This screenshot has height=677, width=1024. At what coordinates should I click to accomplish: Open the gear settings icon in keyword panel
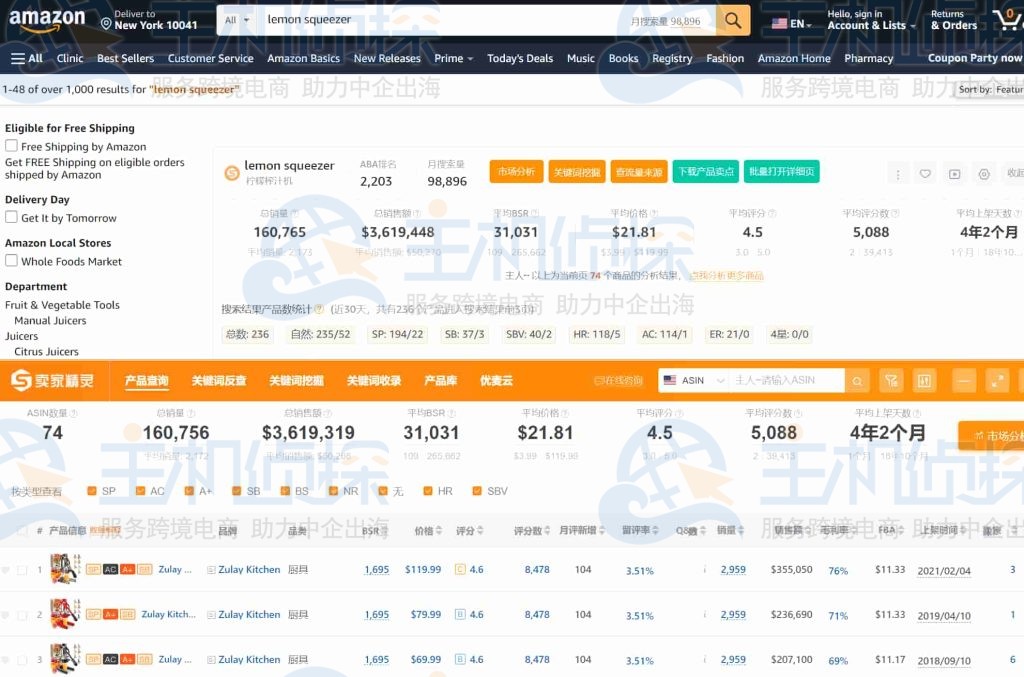[984, 174]
